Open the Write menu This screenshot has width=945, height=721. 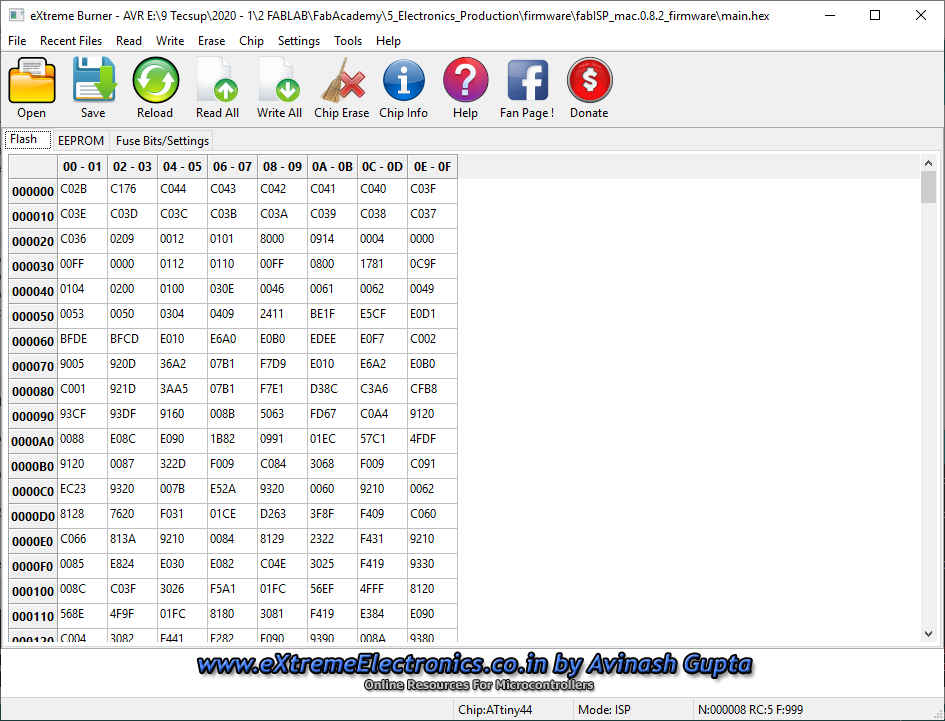(170, 41)
